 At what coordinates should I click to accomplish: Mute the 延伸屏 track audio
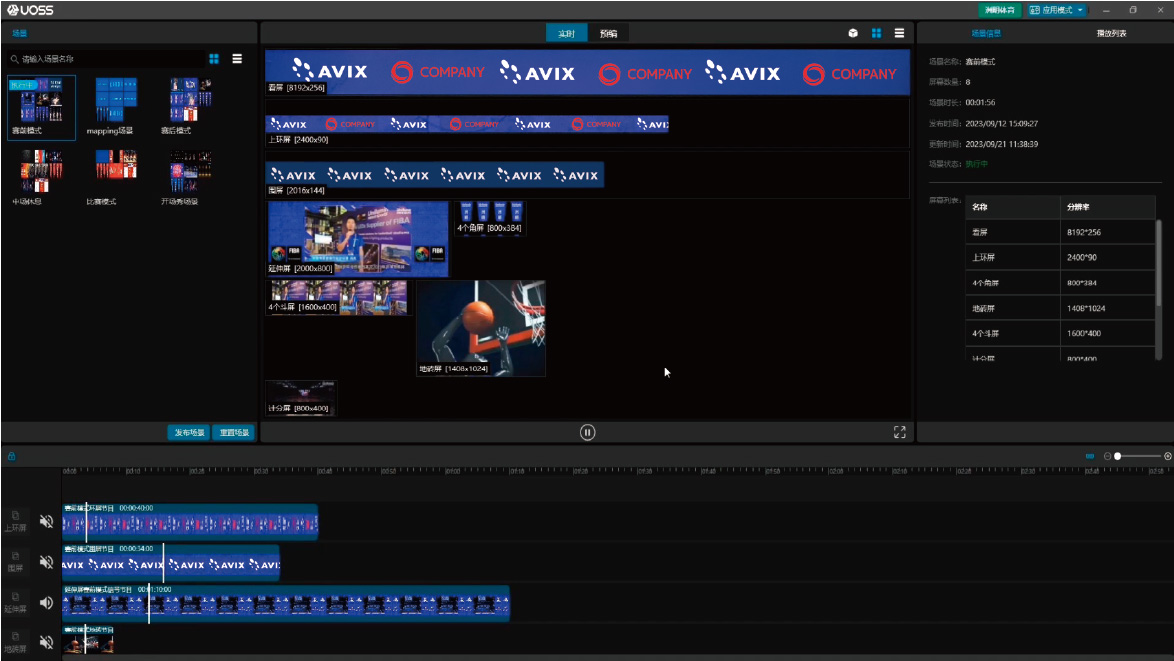pos(46,603)
